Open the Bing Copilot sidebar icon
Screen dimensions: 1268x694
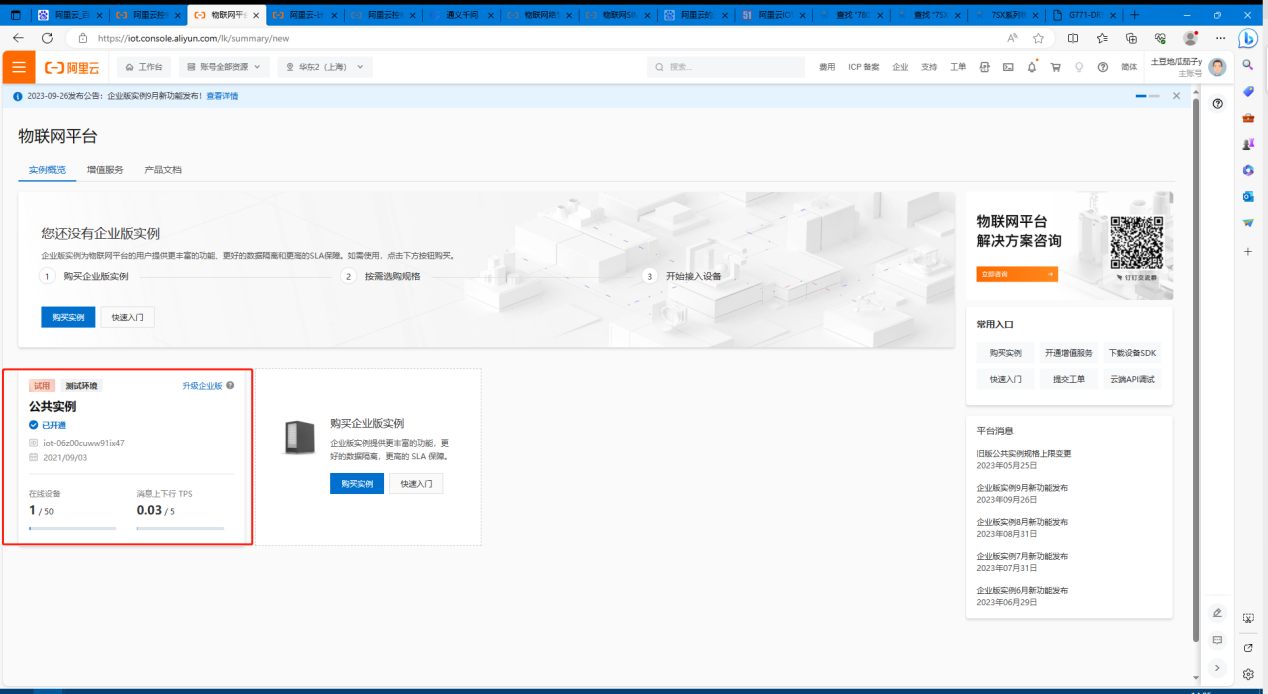pyautogui.click(x=1248, y=38)
